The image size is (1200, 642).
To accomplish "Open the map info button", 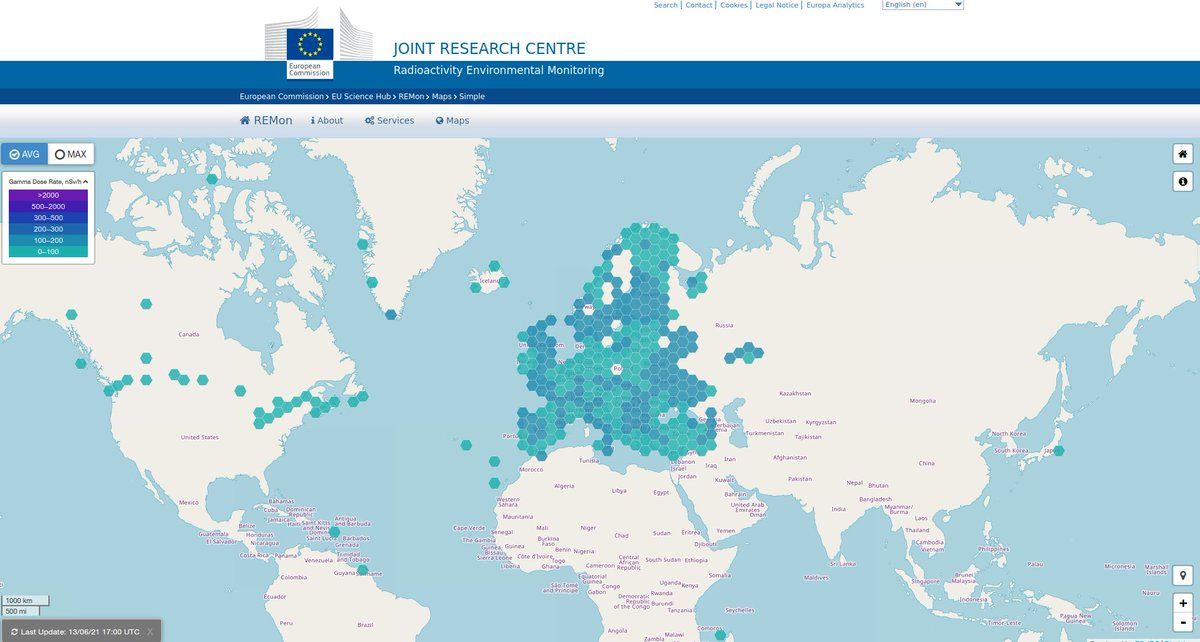I will point(1183,181).
